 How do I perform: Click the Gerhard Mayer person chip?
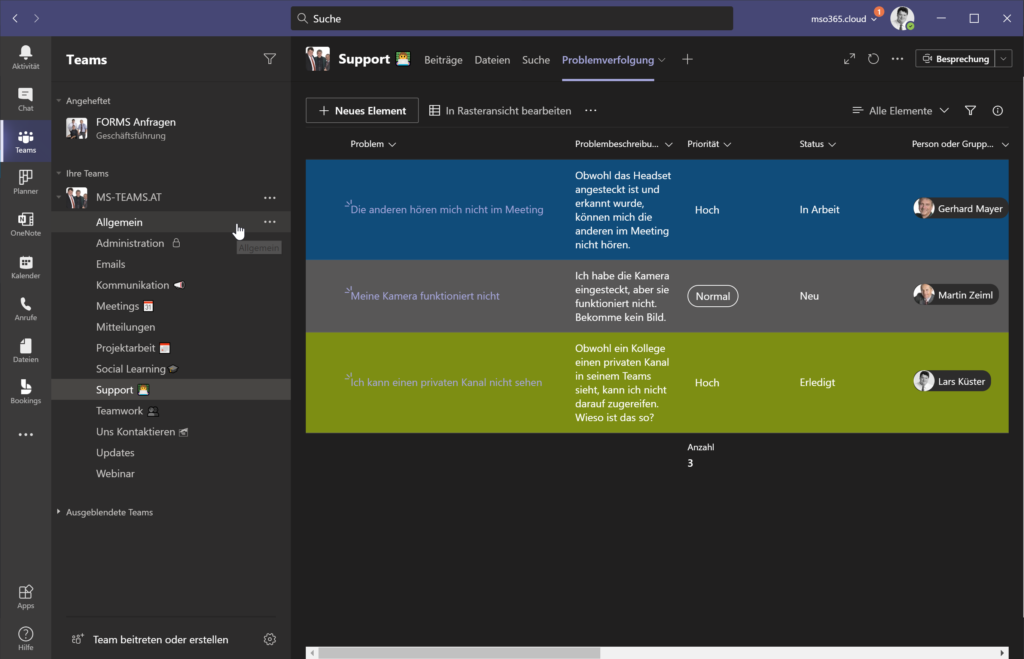coord(959,208)
